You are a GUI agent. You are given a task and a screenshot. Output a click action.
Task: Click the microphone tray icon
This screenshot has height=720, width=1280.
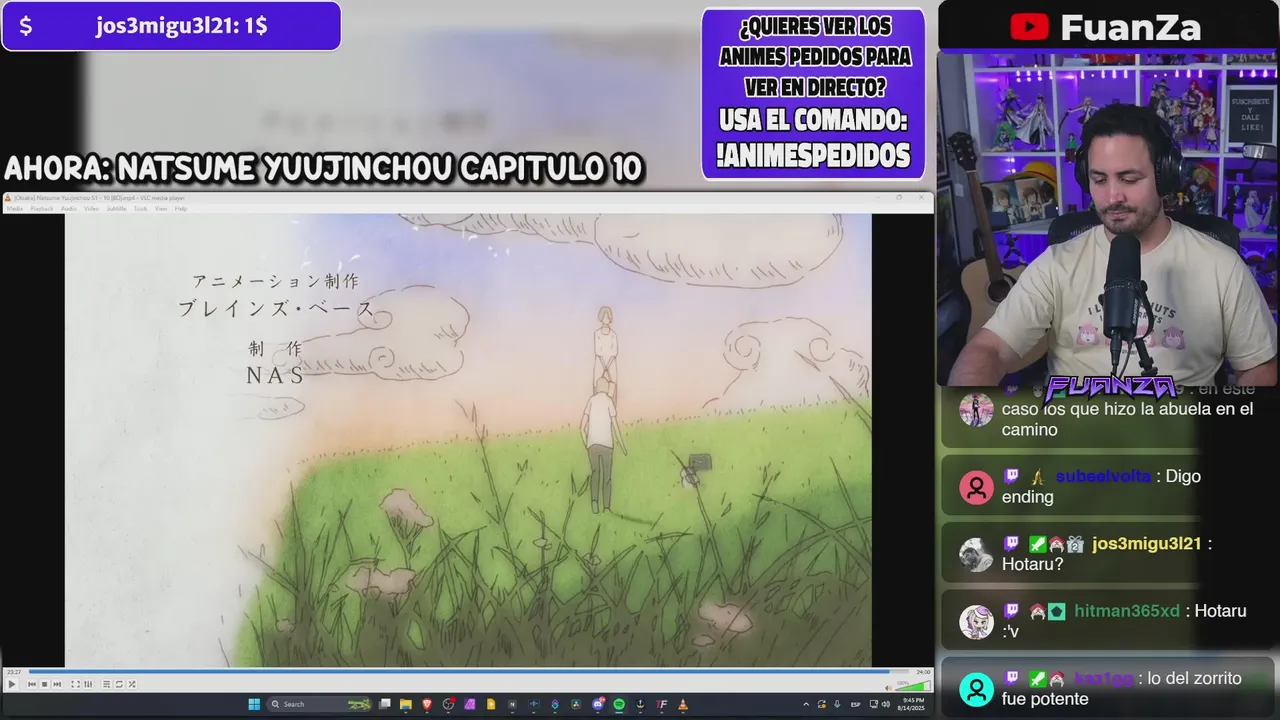tap(837, 704)
